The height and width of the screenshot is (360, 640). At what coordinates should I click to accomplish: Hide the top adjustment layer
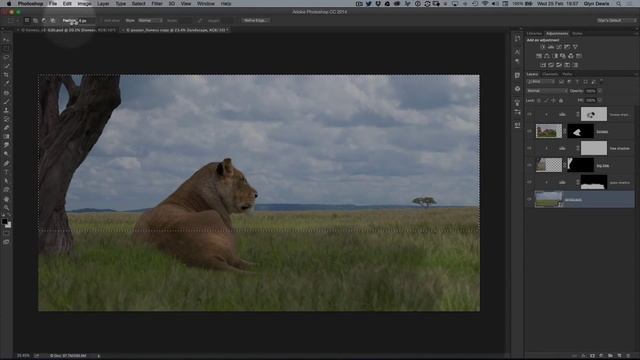click(x=529, y=115)
